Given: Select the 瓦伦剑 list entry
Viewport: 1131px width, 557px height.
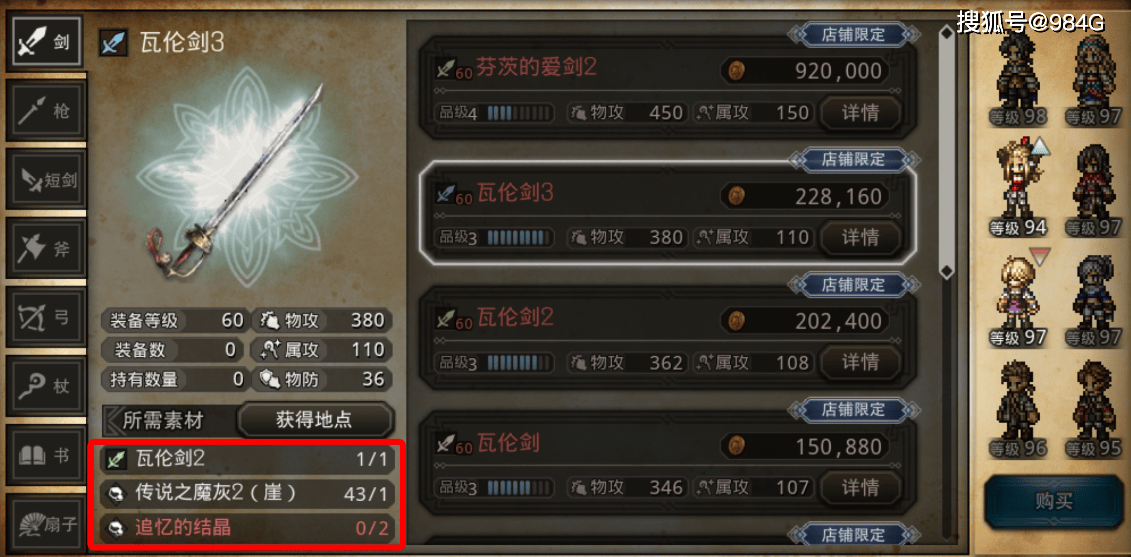Looking at the screenshot, I should [x=668, y=461].
